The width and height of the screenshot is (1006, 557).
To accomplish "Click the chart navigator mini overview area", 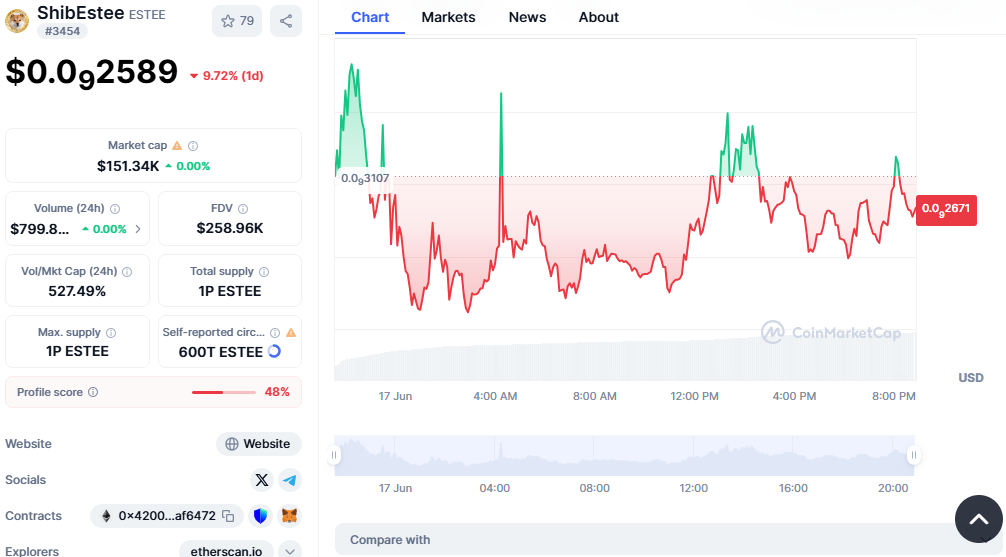I will click(624, 455).
